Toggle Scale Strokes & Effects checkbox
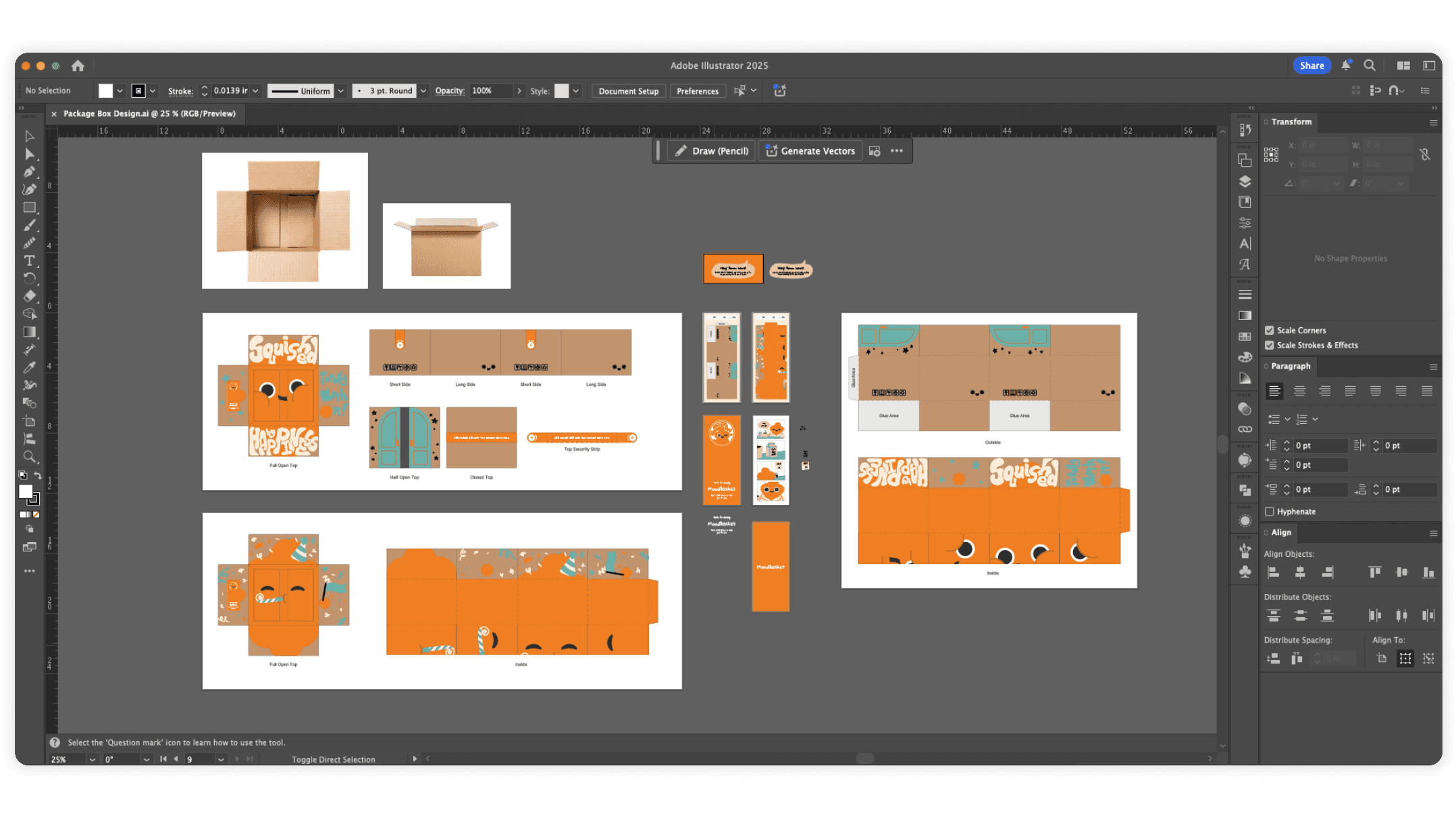 click(1269, 345)
